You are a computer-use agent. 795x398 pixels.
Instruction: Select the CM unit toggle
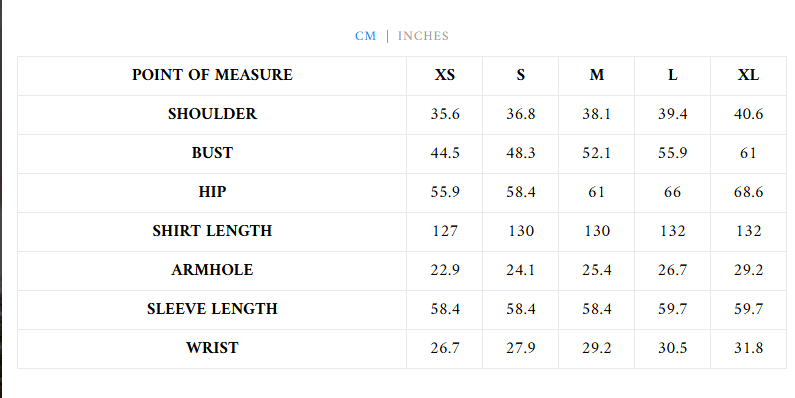[365, 36]
